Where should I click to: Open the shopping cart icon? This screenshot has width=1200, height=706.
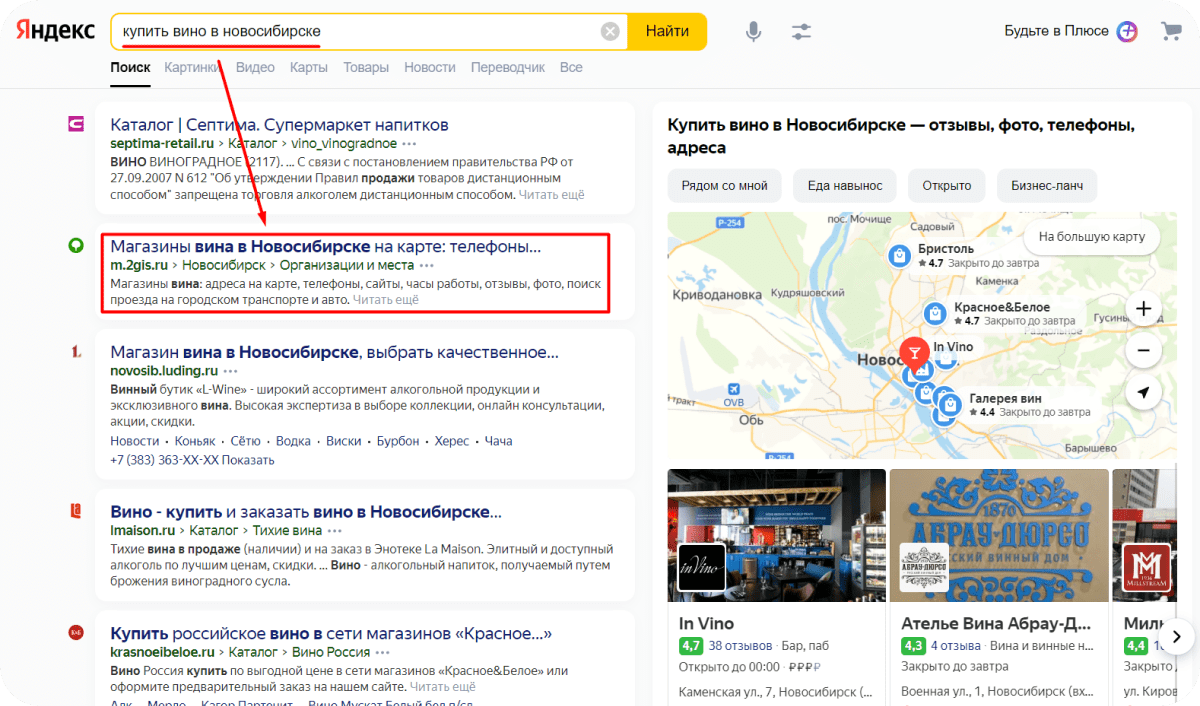(x=1170, y=31)
